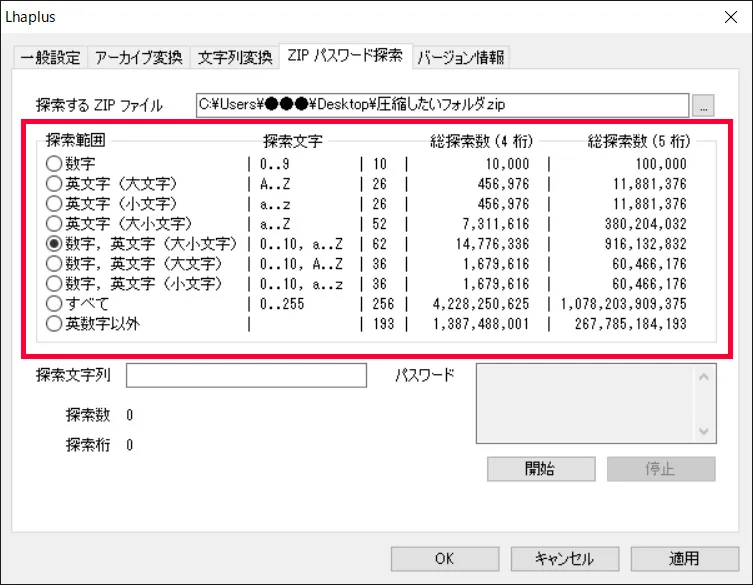Click the 探索桁 label
753x585 pixels.
88,445
